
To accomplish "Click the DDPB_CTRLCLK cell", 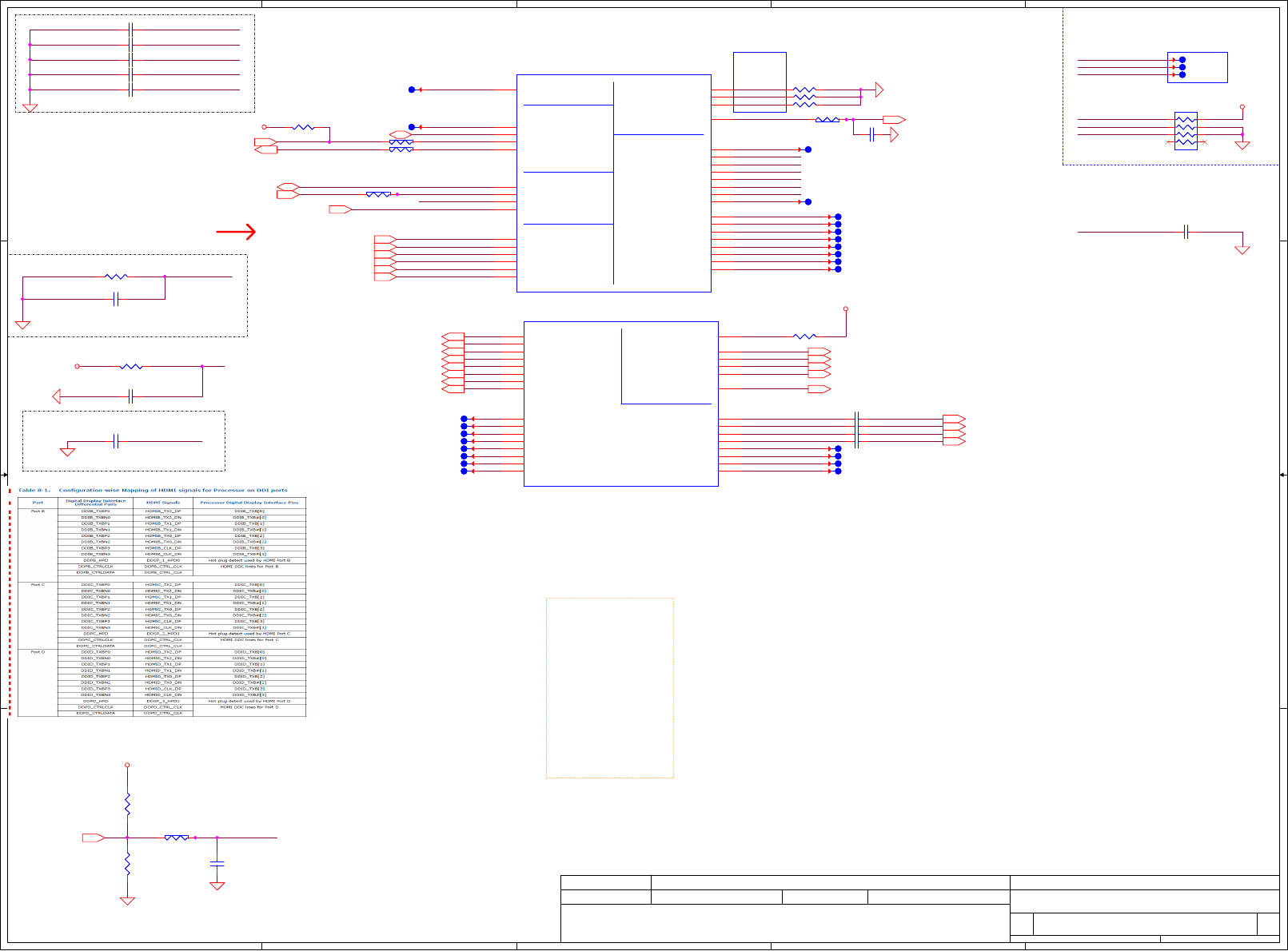I will point(95,567).
